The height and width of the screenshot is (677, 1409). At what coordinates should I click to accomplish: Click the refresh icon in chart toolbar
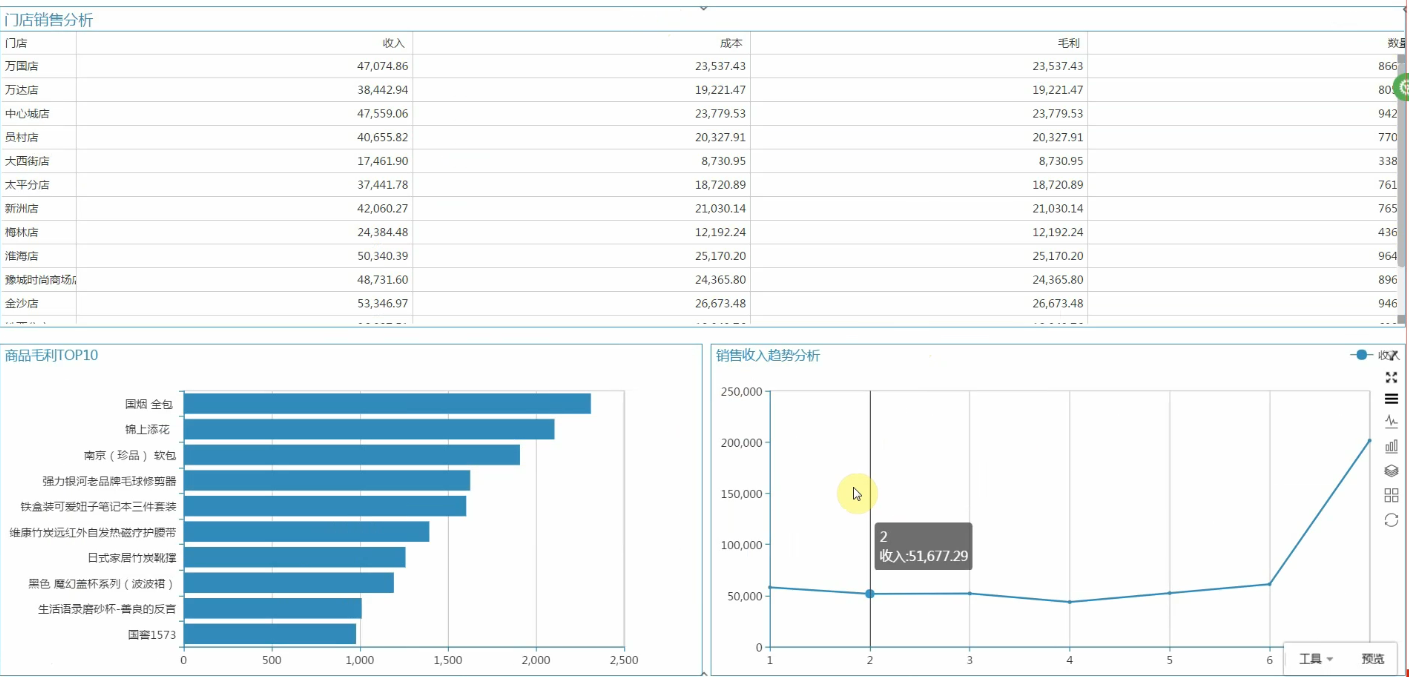pos(1391,520)
